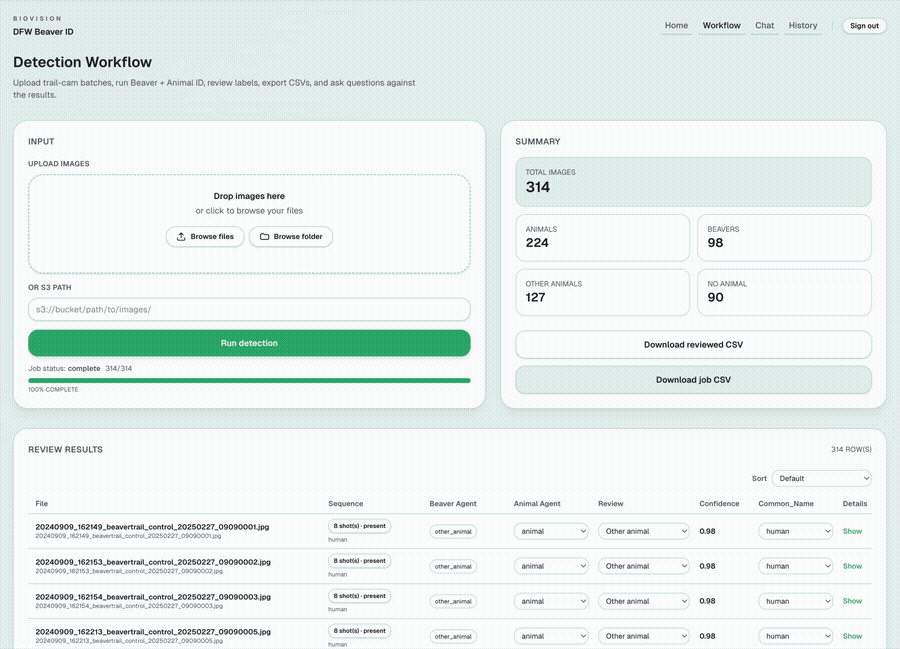Select the Workflow nav tab
Image resolution: width=900 pixels, height=649 pixels.
pos(721,26)
